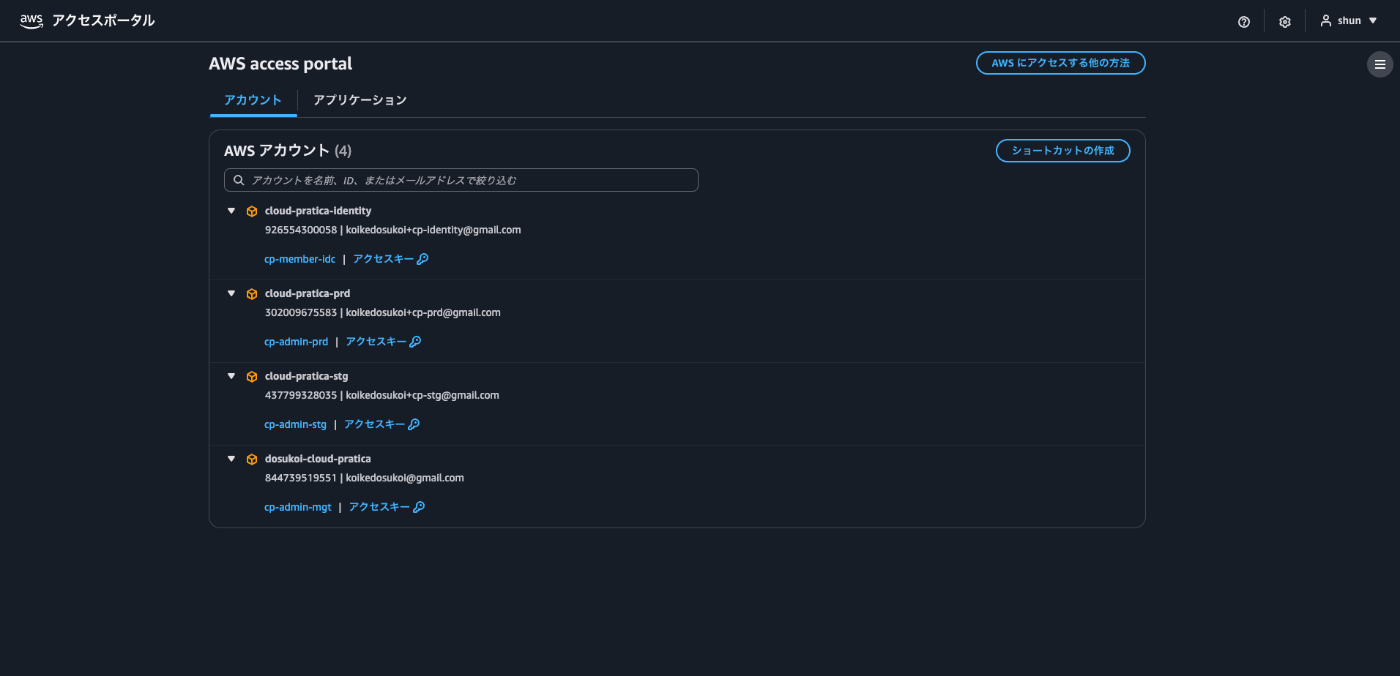Image resolution: width=1400 pixels, height=676 pixels.
Task: Click the ショートカットの作成 button
Action: (x=1063, y=150)
